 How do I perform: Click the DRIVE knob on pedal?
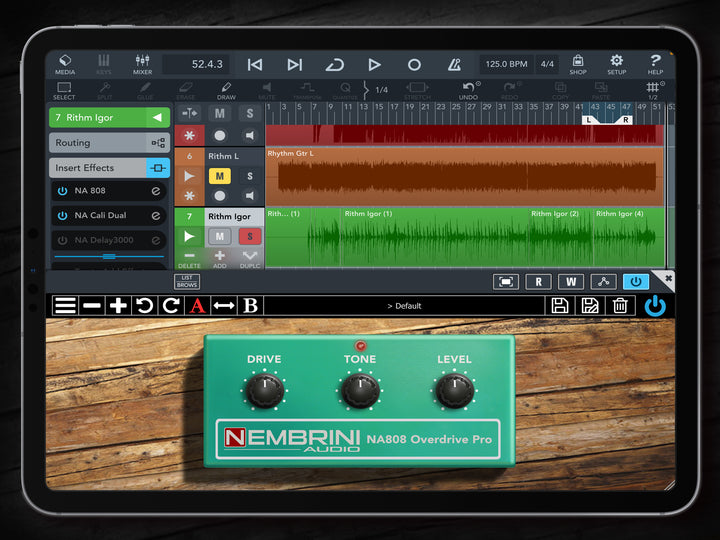264,391
